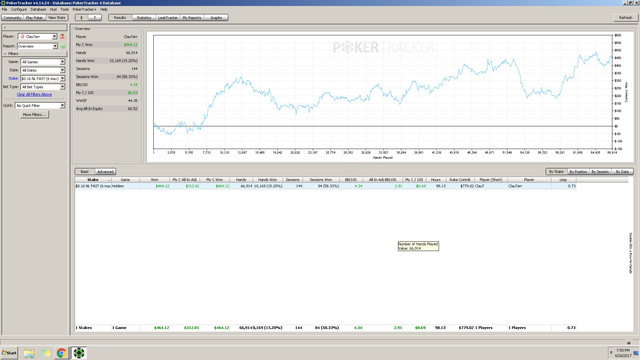Image resolution: width=640 pixels, height=360 pixels.
Task: Click the system clock in the tray
Action: (x=623, y=353)
